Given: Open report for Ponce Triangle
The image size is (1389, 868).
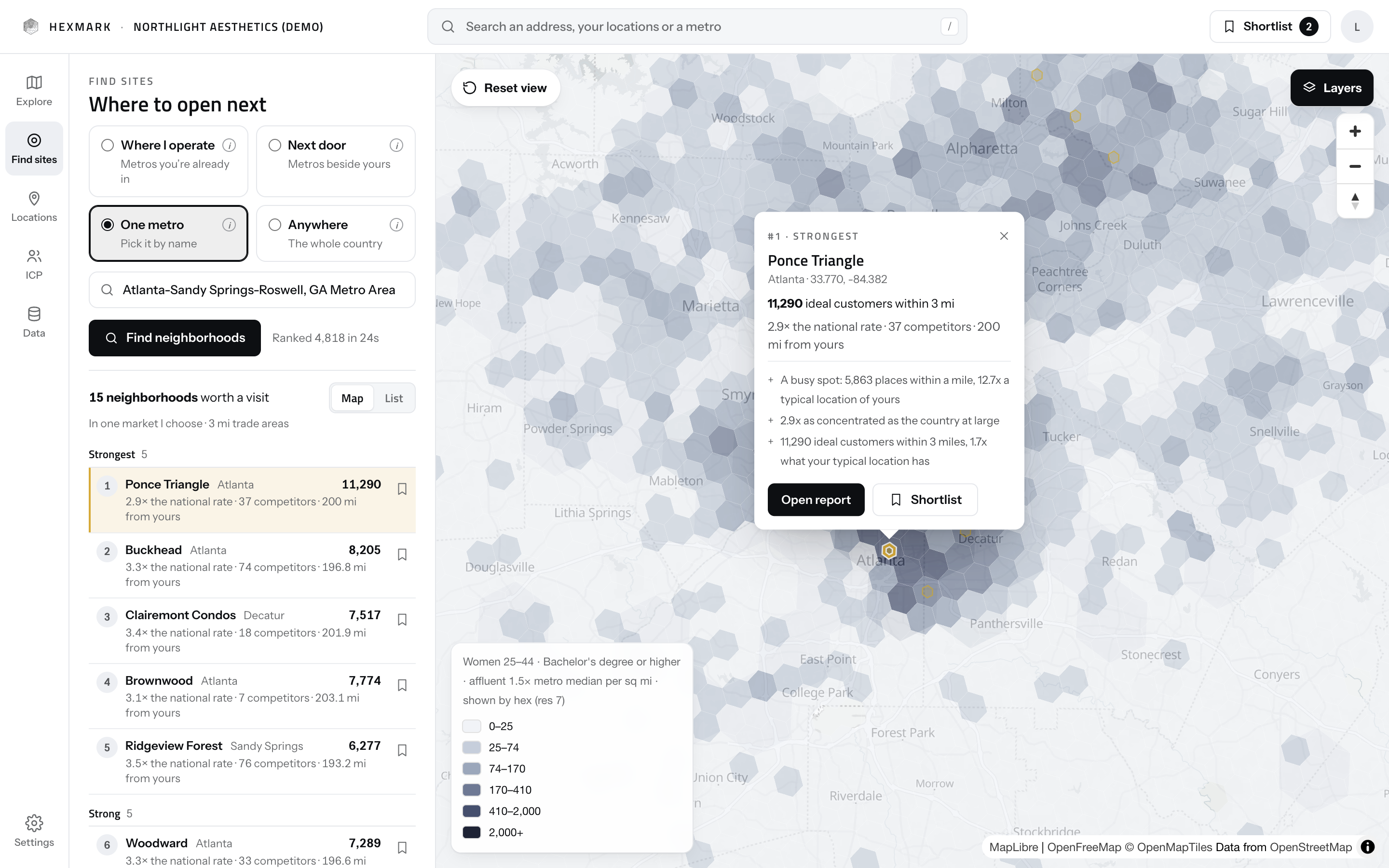Looking at the screenshot, I should 816,500.
